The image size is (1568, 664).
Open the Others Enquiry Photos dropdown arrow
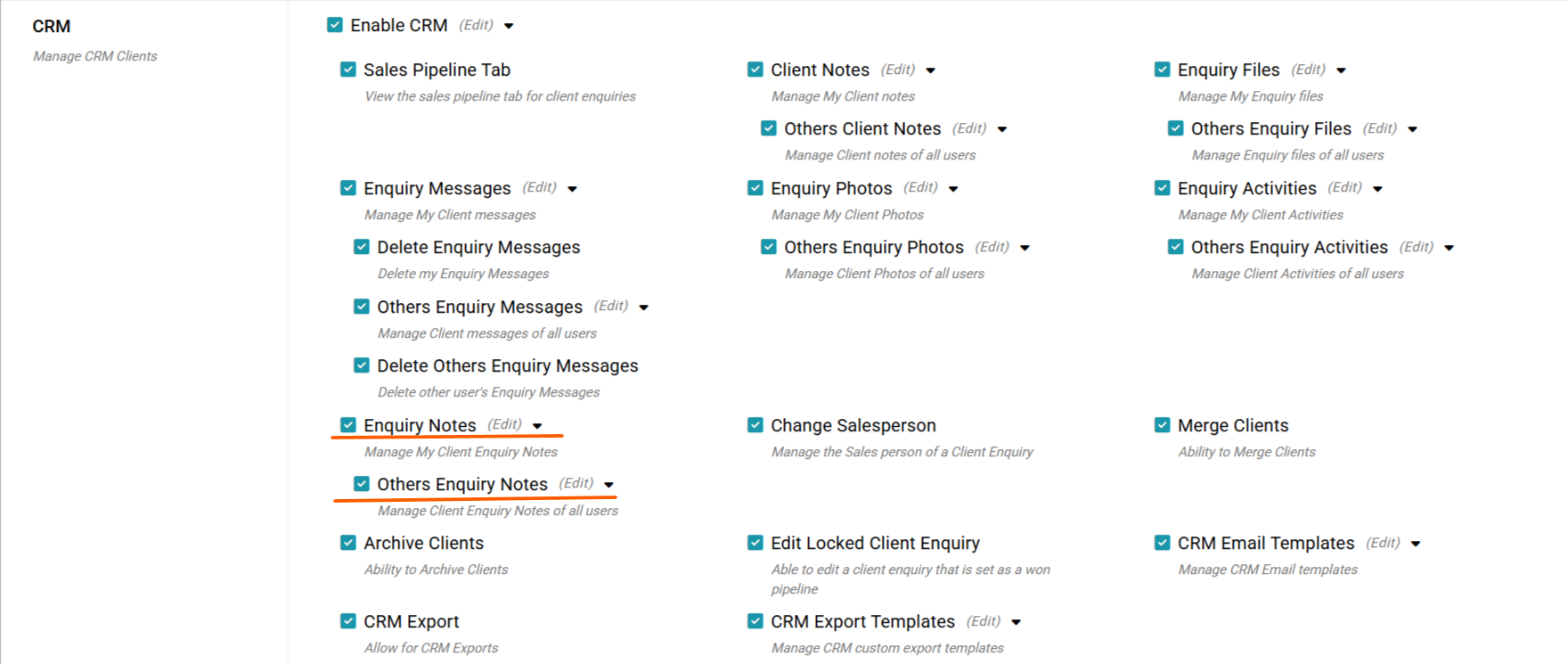[1025, 248]
